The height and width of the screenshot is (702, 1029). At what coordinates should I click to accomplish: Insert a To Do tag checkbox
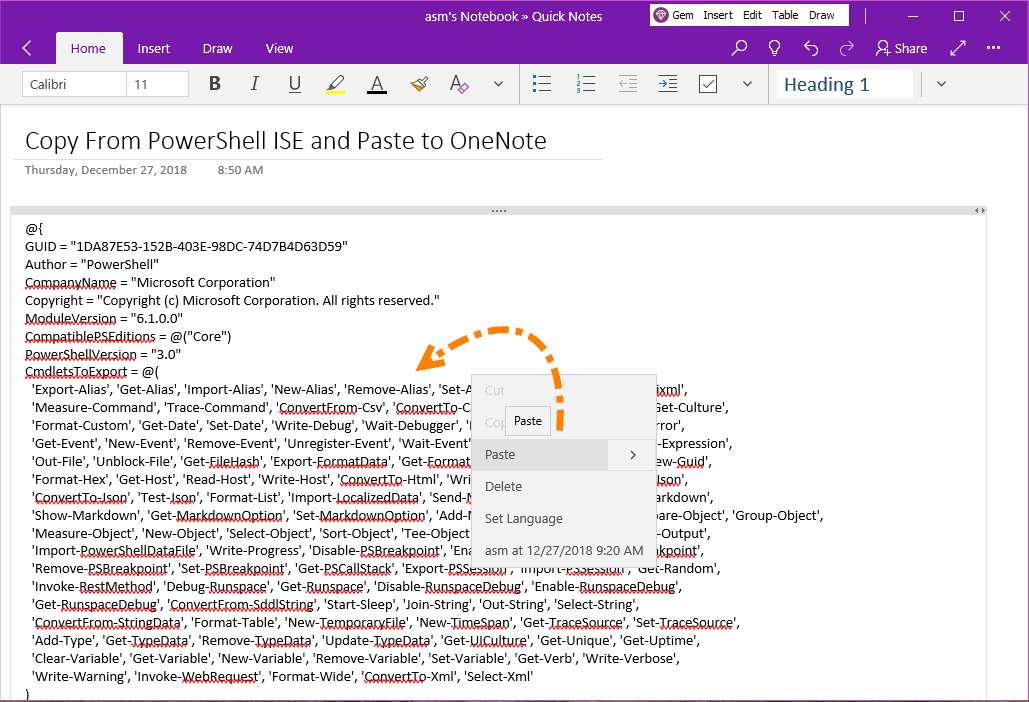(707, 83)
